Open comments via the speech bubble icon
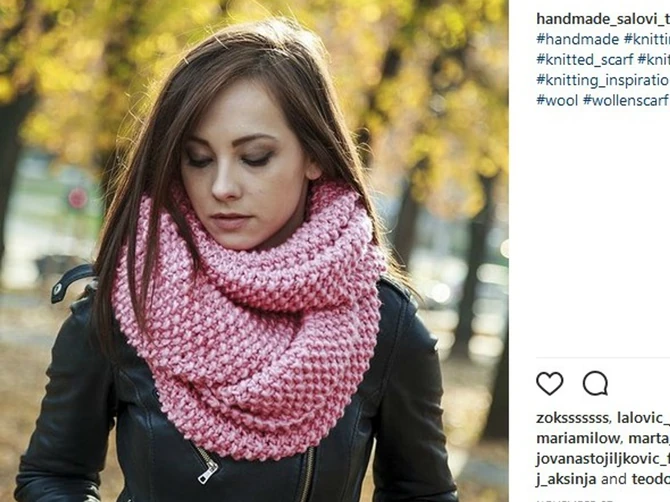Viewport: 670px width, 502px height. coord(595,383)
